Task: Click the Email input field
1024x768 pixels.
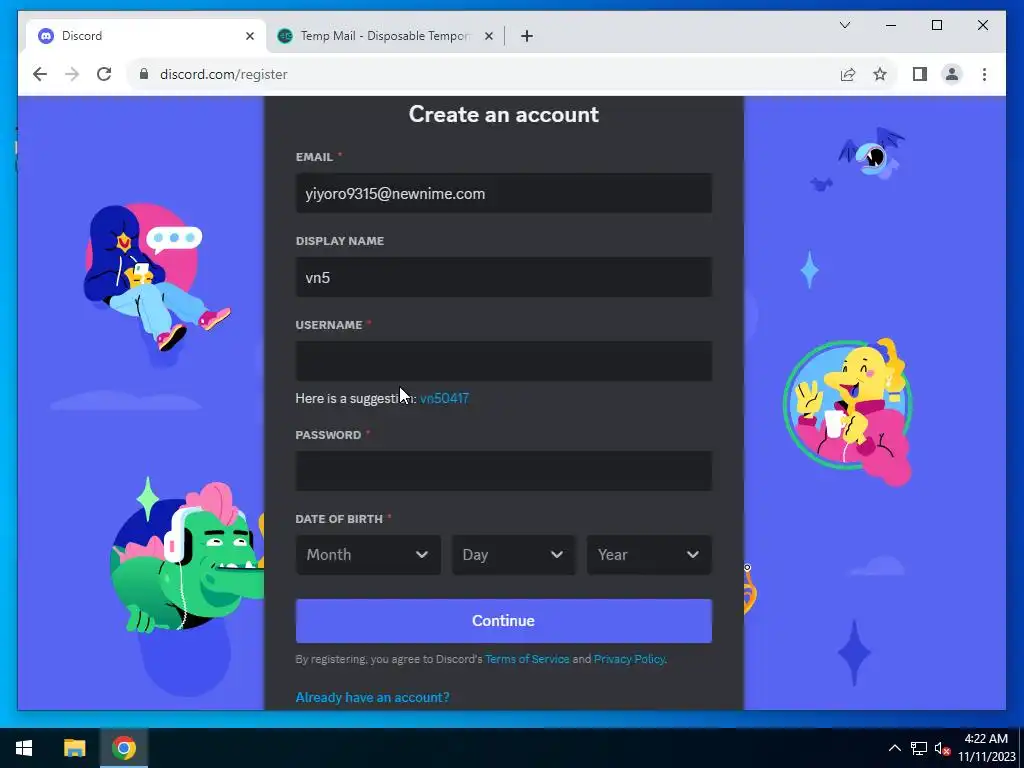Action: point(504,193)
